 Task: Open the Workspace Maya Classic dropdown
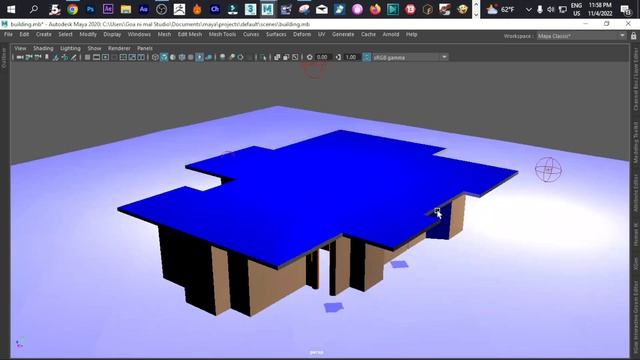tap(581, 36)
